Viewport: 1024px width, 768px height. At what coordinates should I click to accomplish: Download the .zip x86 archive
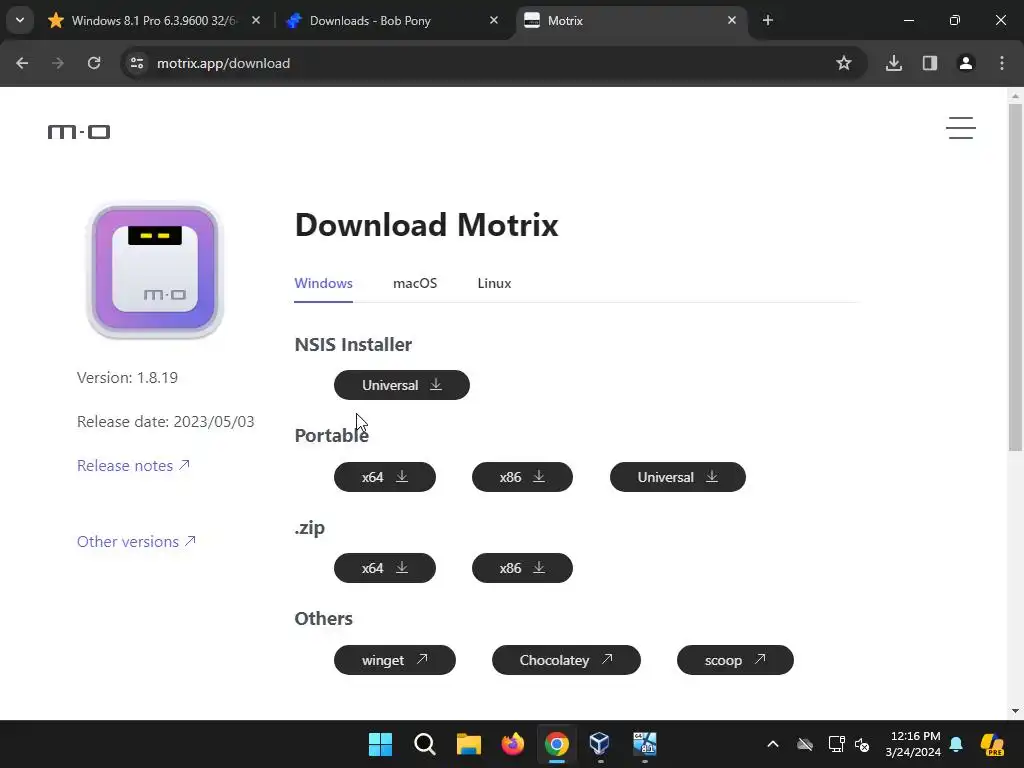(x=522, y=568)
